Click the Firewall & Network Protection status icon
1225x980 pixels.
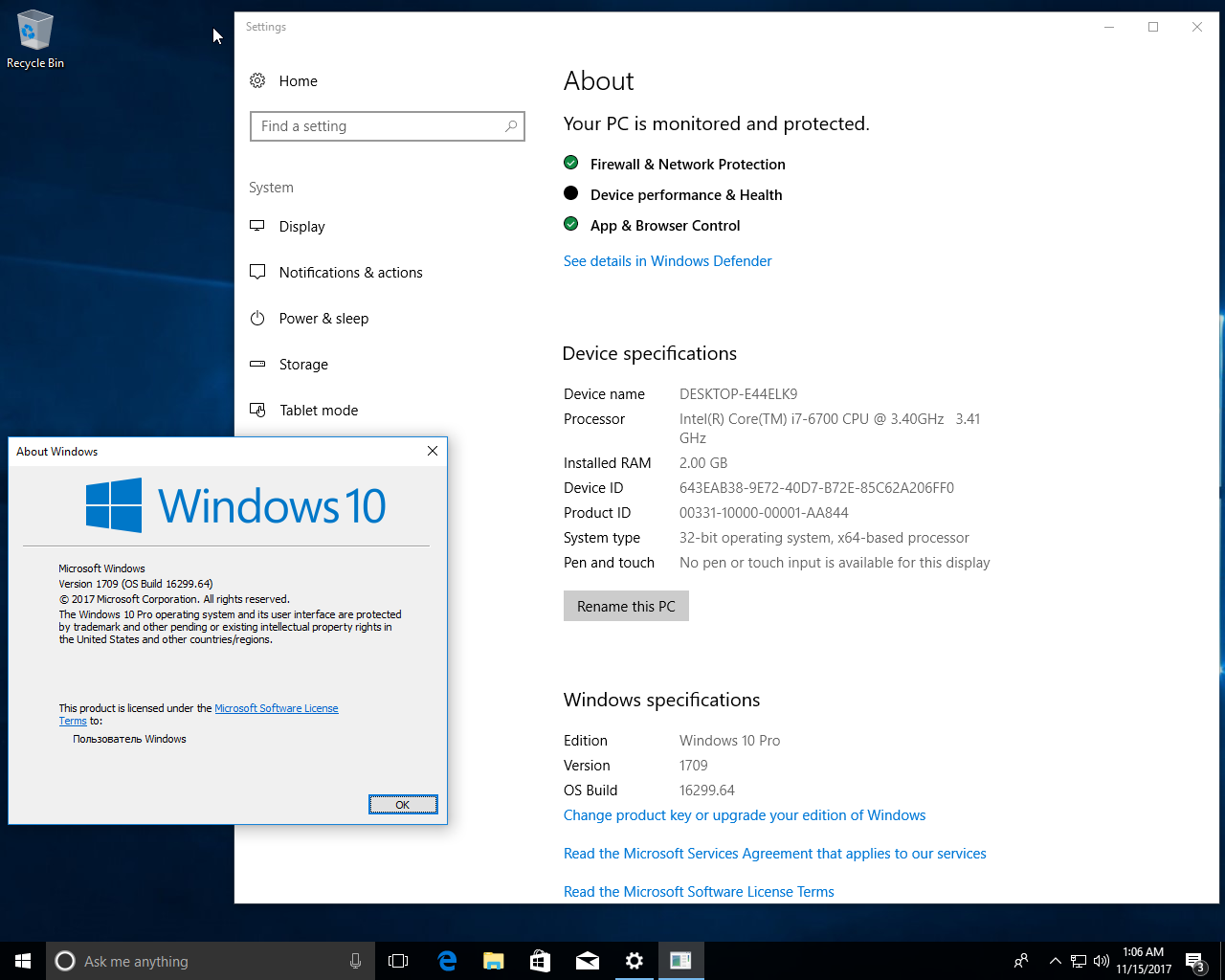[571, 163]
